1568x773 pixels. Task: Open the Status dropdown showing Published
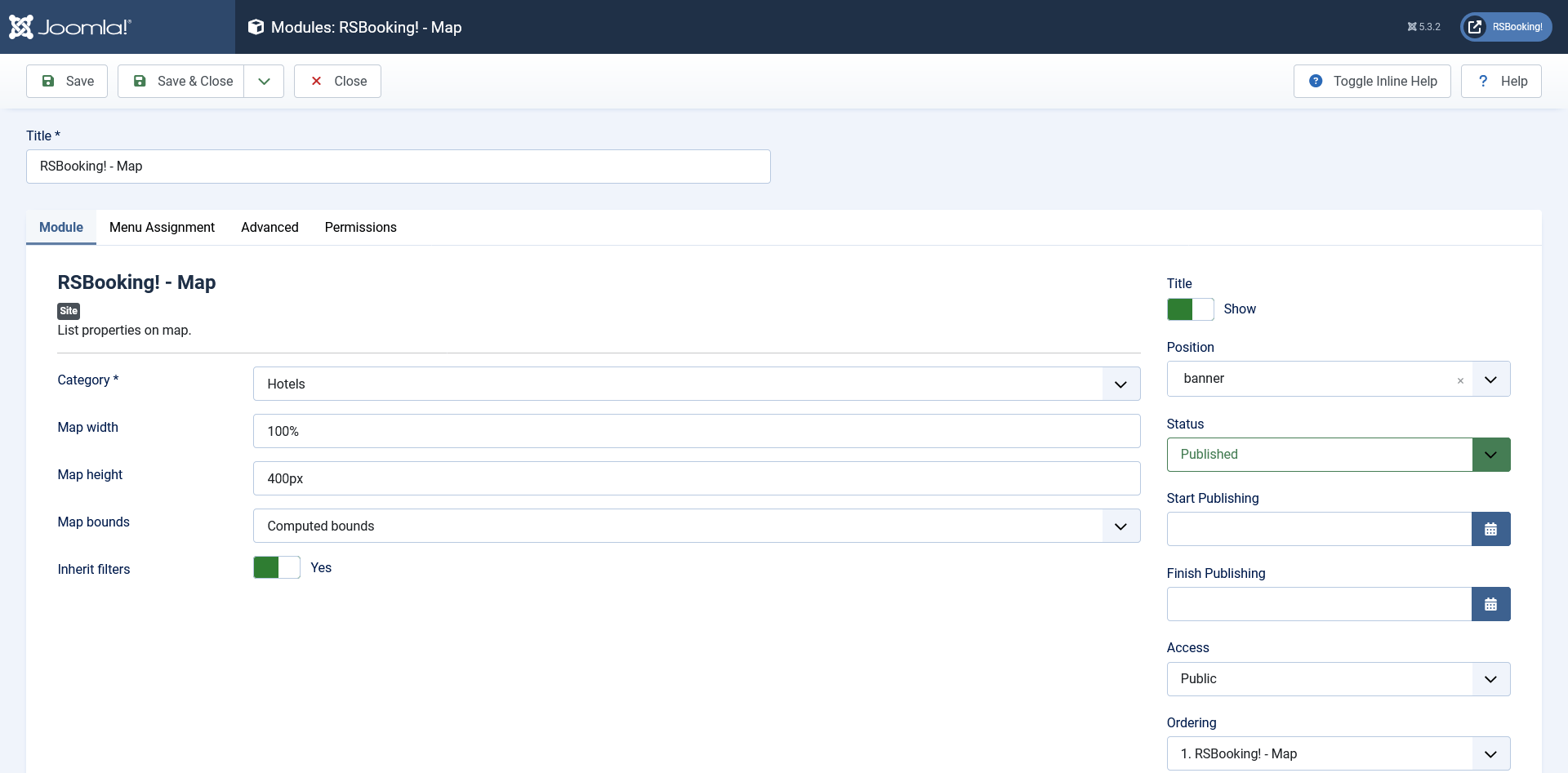click(1339, 455)
